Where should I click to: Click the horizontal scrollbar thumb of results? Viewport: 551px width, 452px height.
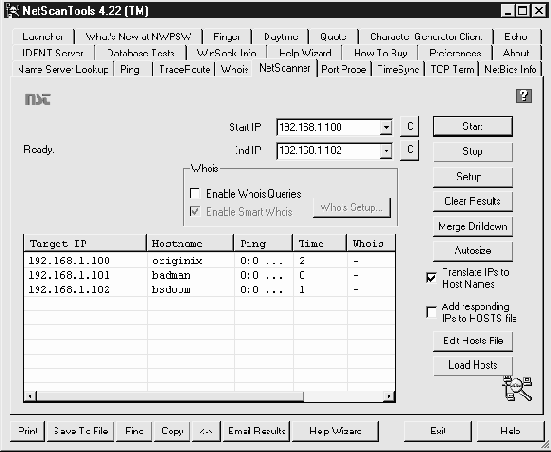(x=170, y=396)
